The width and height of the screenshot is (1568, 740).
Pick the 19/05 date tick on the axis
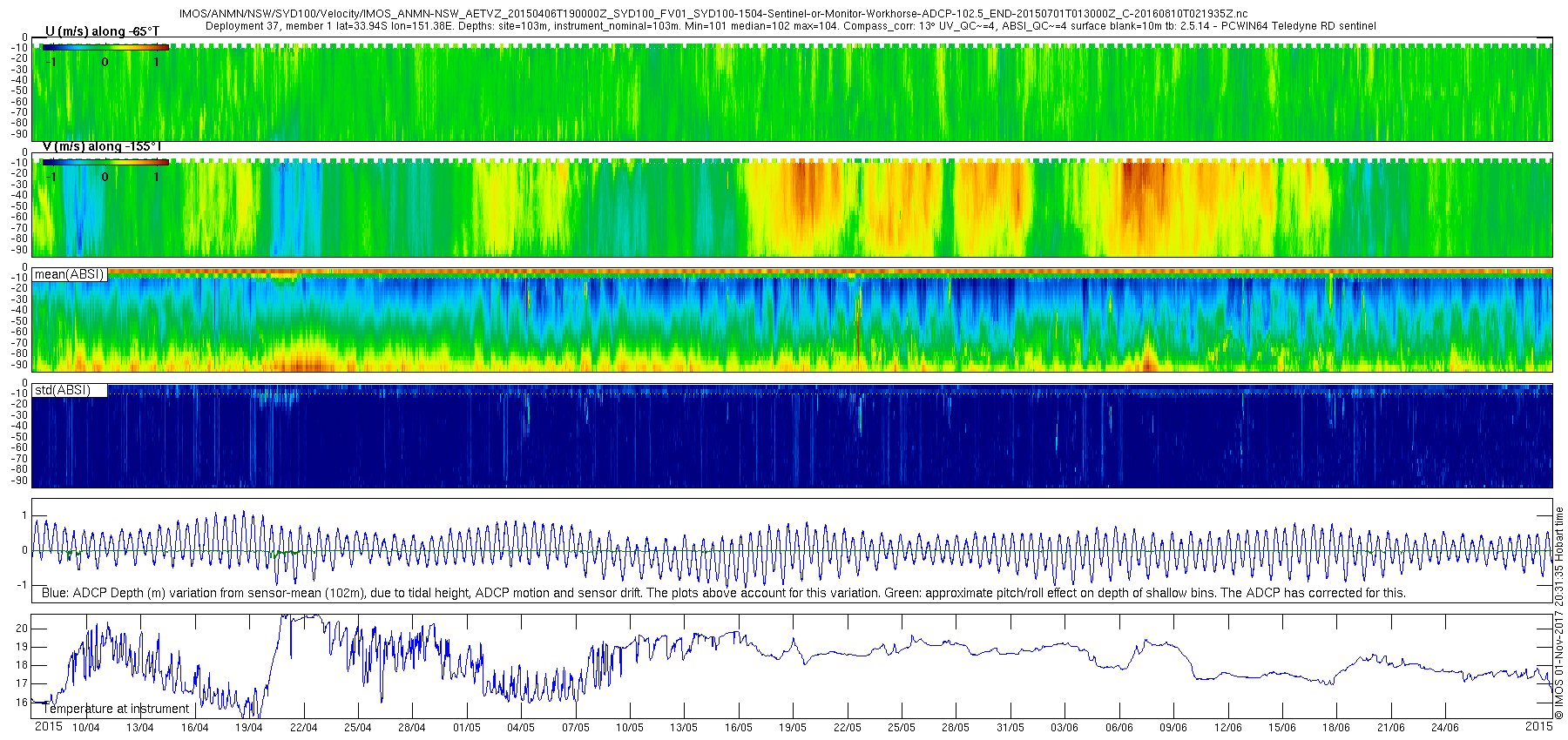click(x=793, y=728)
